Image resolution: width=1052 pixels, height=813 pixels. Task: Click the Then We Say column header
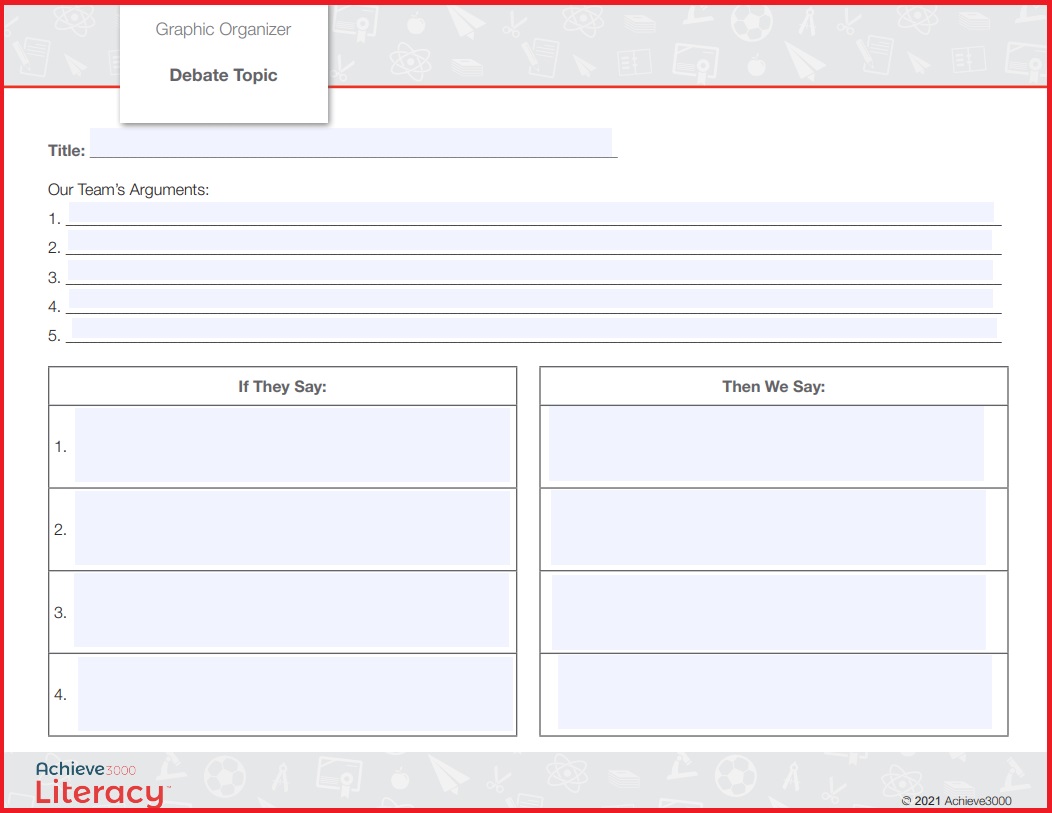coord(773,385)
